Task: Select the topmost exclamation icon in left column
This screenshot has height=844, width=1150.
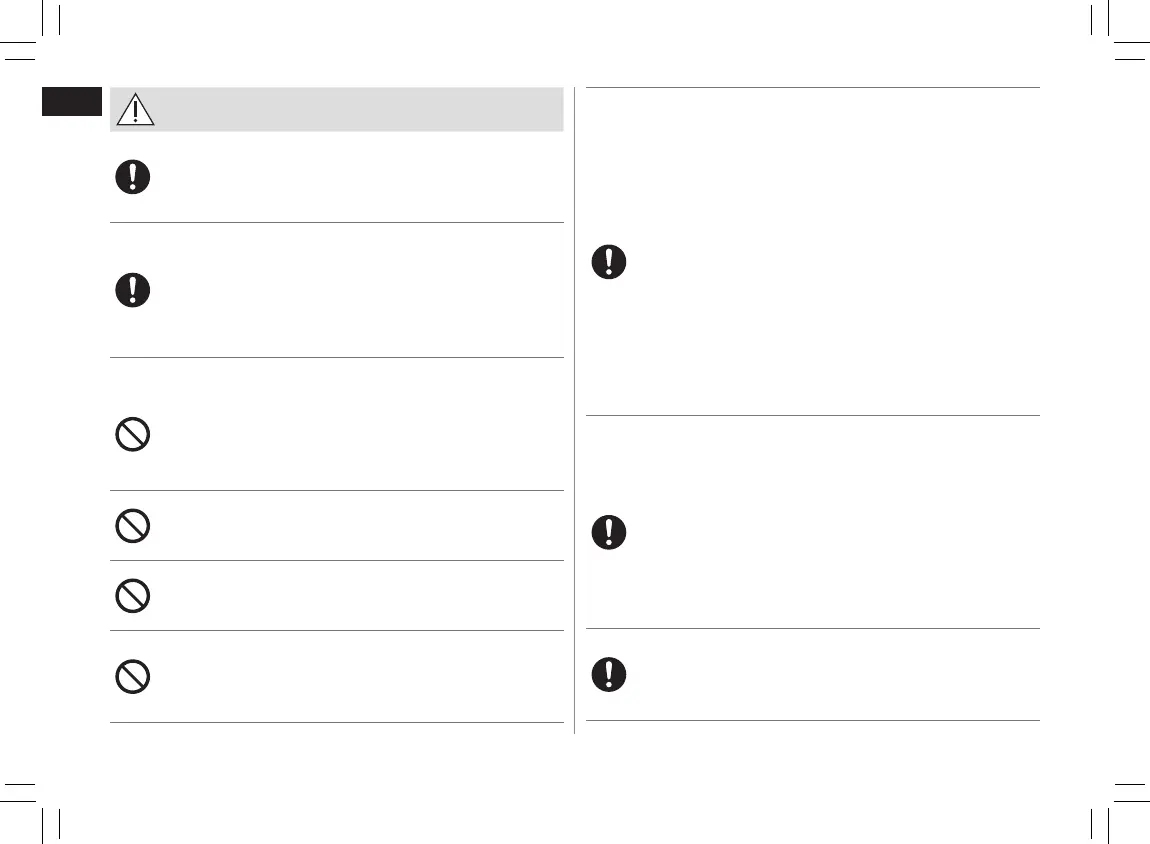Action: point(132,177)
